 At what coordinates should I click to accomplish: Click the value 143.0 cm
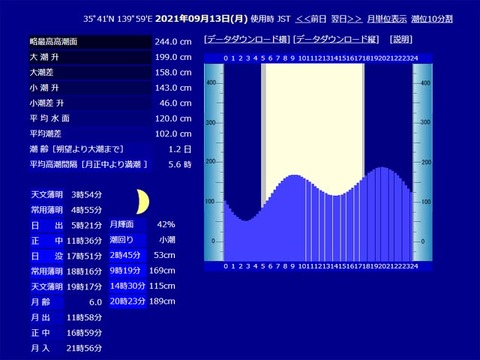pyautogui.click(x=173, y=88)
